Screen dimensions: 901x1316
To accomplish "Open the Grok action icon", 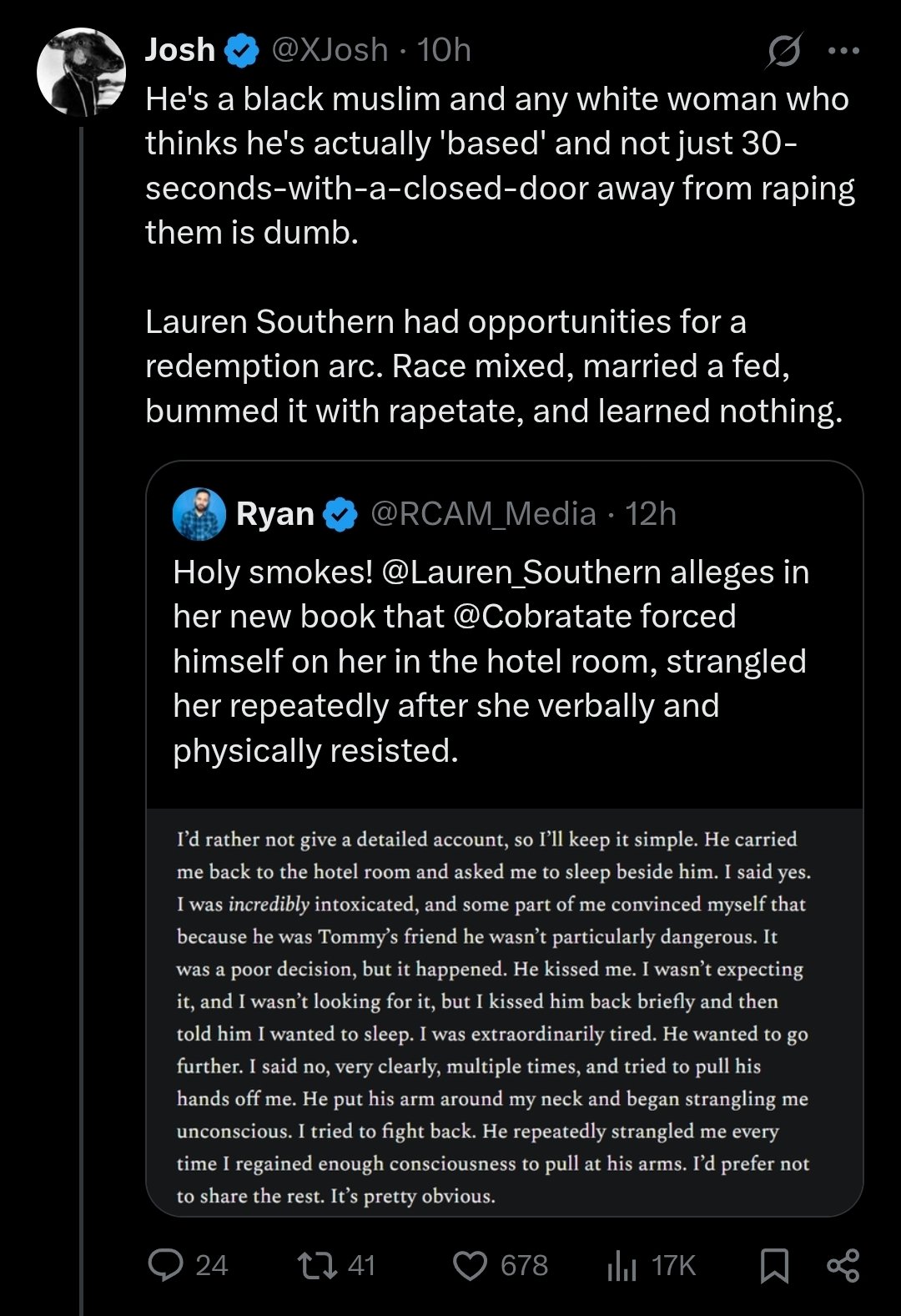I will click(x=784, y=51).
